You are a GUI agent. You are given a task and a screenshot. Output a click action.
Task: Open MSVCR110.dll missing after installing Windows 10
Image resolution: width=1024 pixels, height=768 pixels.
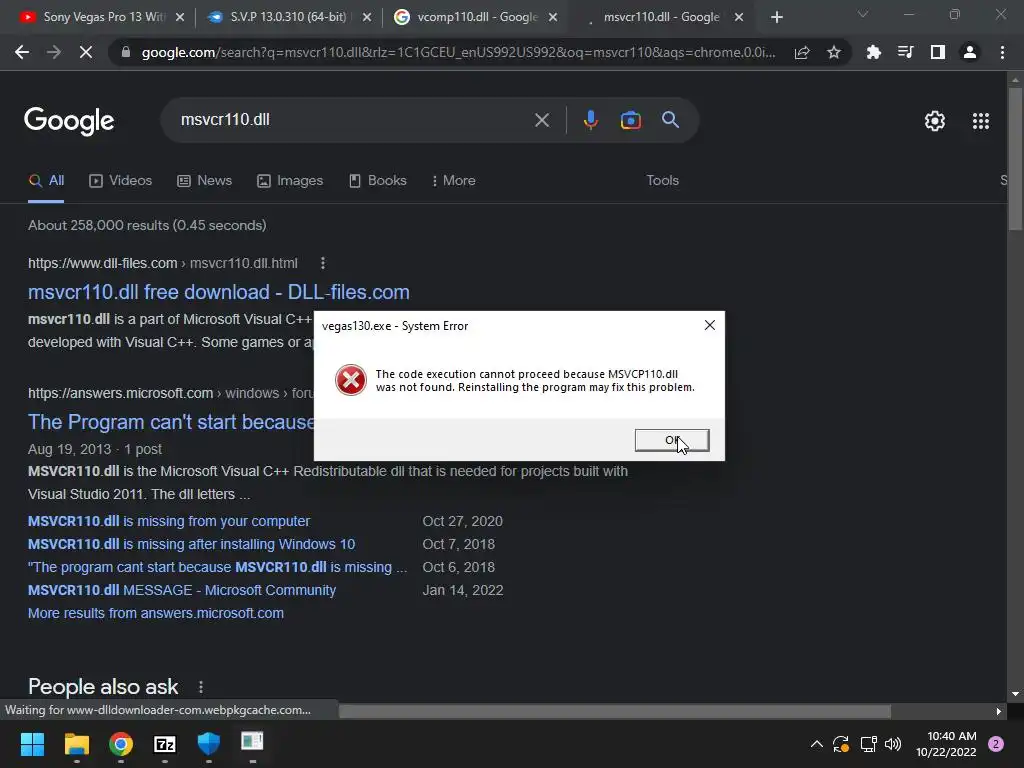point(191,544)
